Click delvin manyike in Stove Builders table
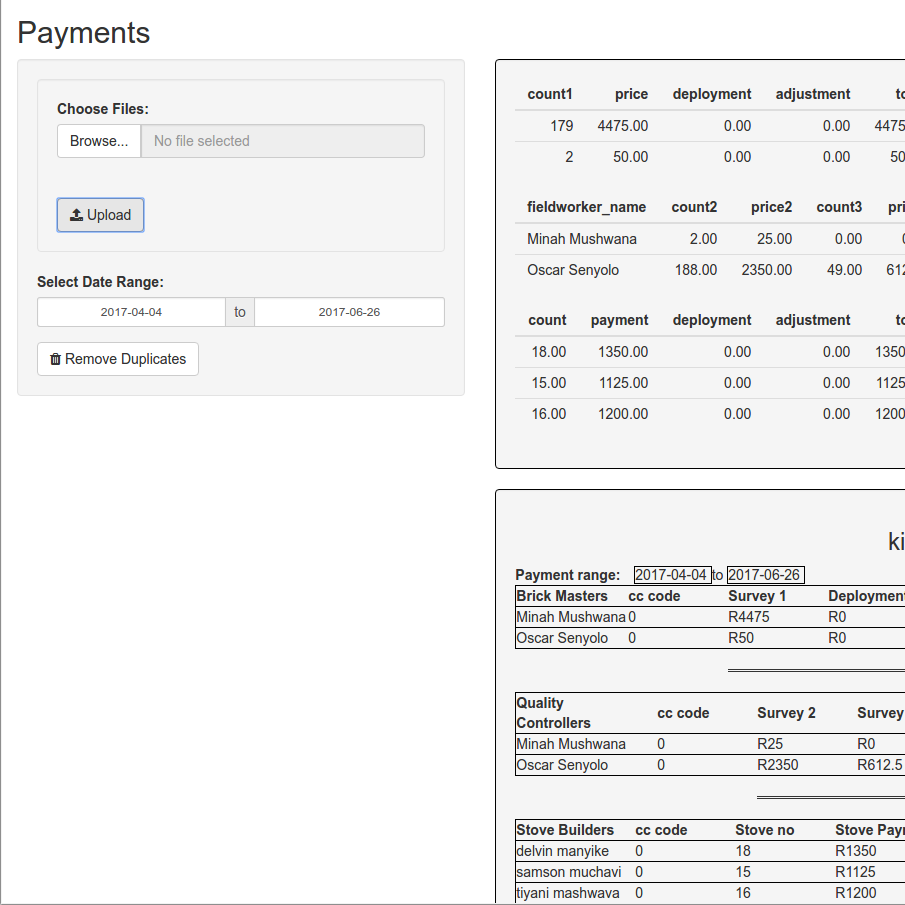This screenshot has width=905, height=905. click(562, 851)
